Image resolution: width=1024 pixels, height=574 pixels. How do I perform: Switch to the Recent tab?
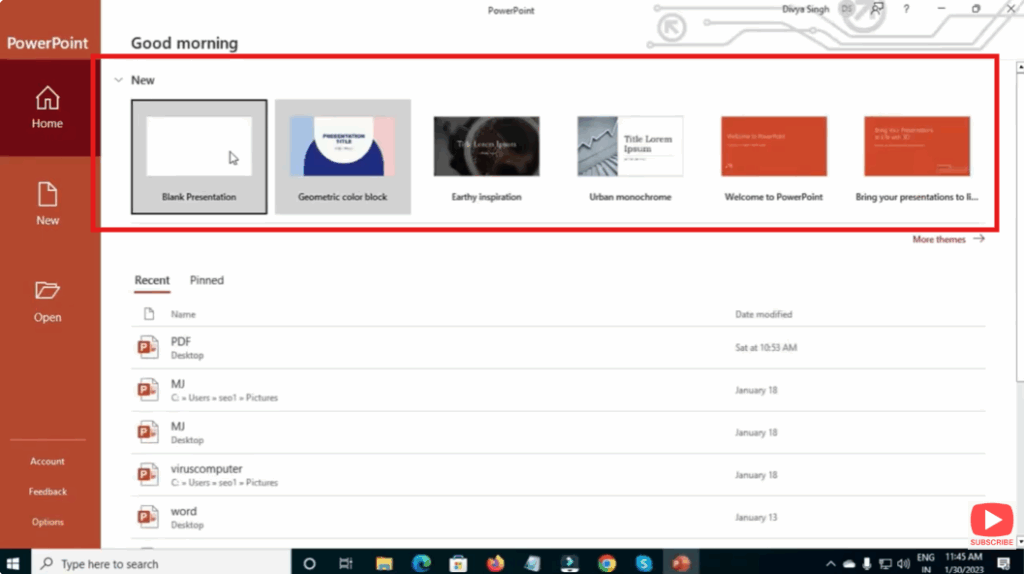point(152,280)
